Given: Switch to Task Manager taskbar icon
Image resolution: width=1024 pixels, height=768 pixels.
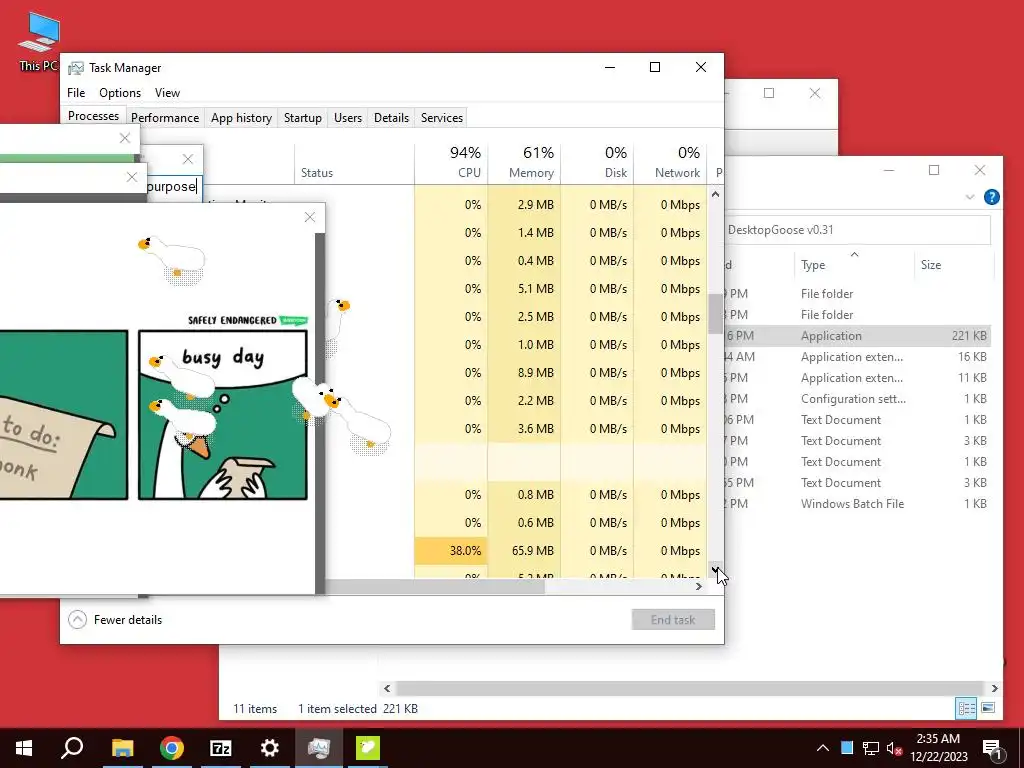Looking at the screenshot, I should pos(319,748).
